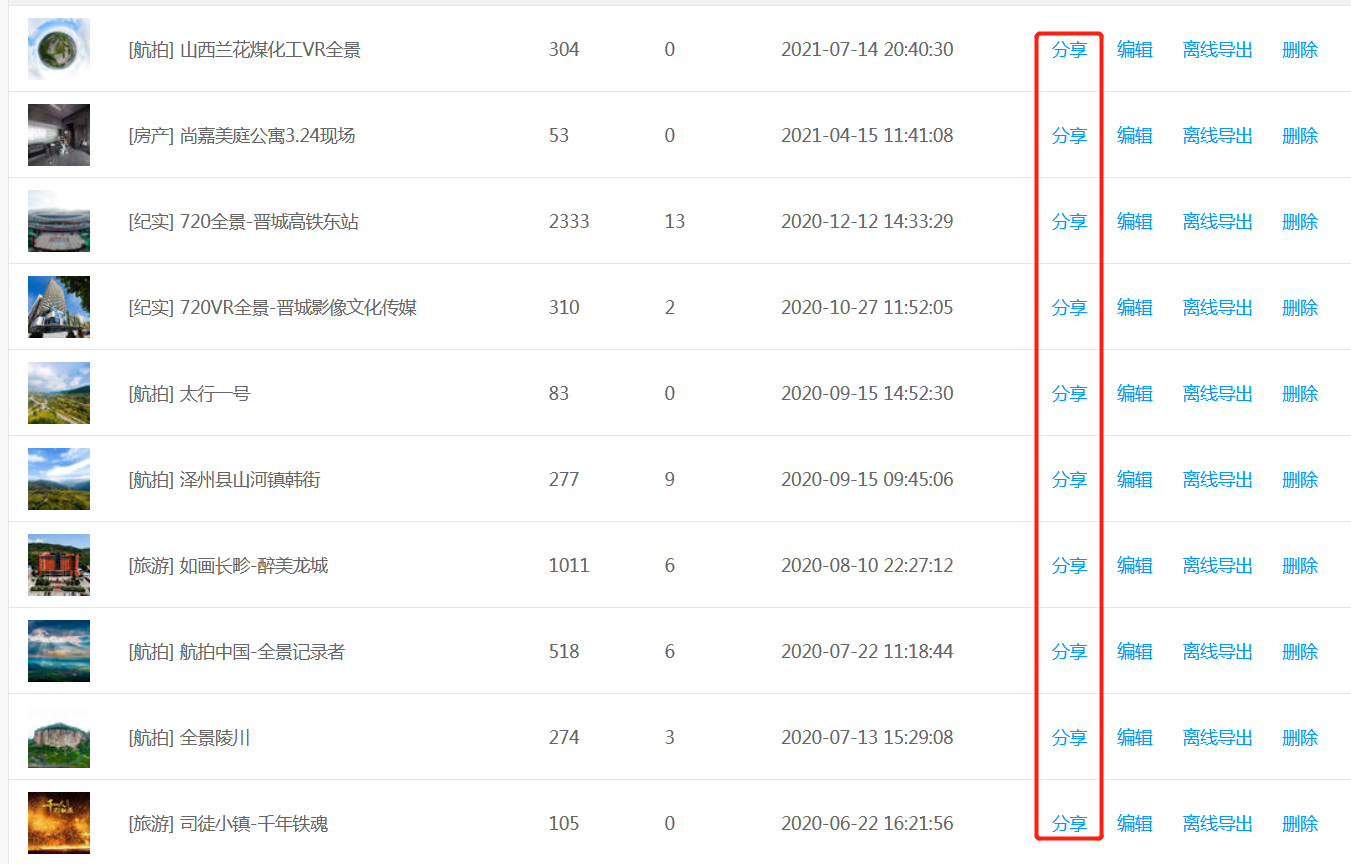
Task: Delete the 全景陵川 row
Action: click(x=1300, y=738)
